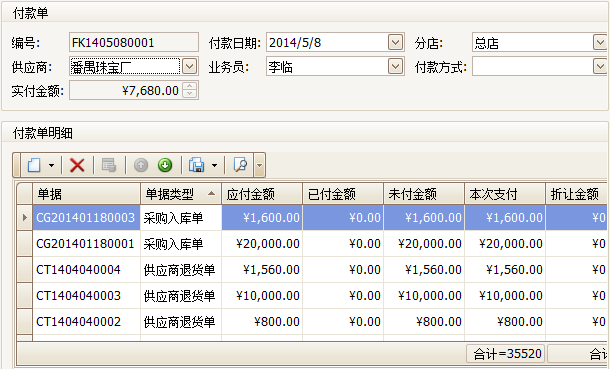This screenshot has width=610, height=369.
Task: Click the row indicator of CG201401180003
Action: click(x=25, y=217)
